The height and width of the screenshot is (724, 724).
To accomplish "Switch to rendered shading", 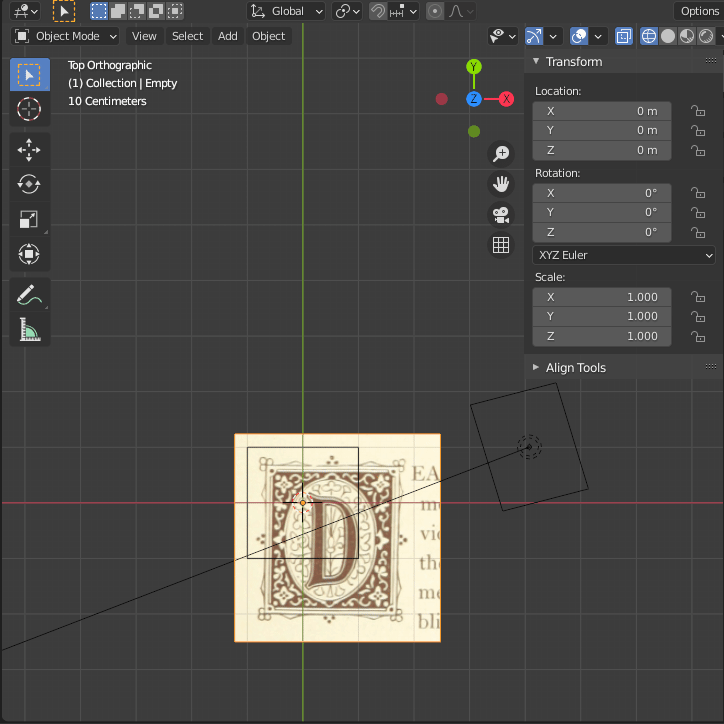I will click(706, 36).
